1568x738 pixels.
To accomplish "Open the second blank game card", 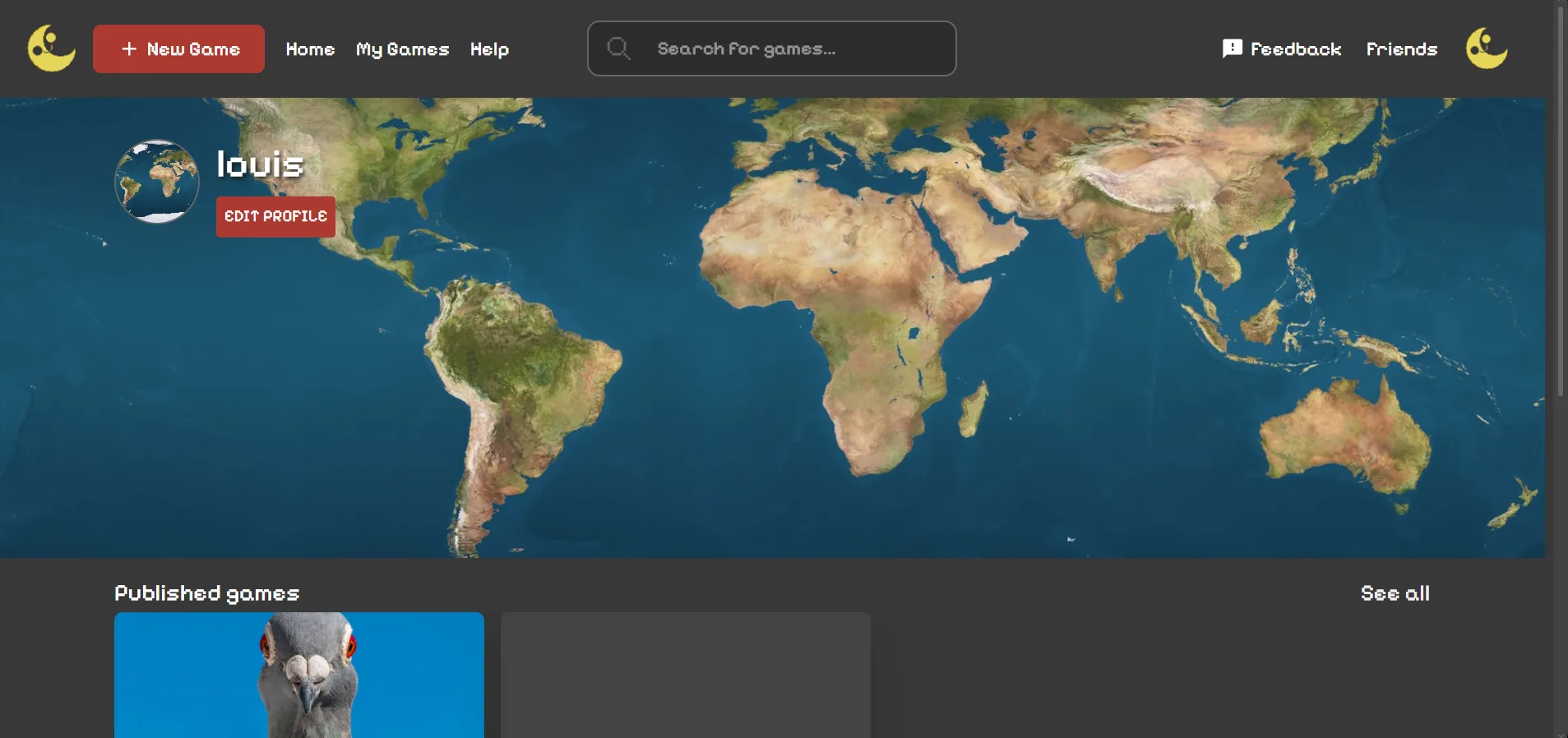I will (686, 675).
